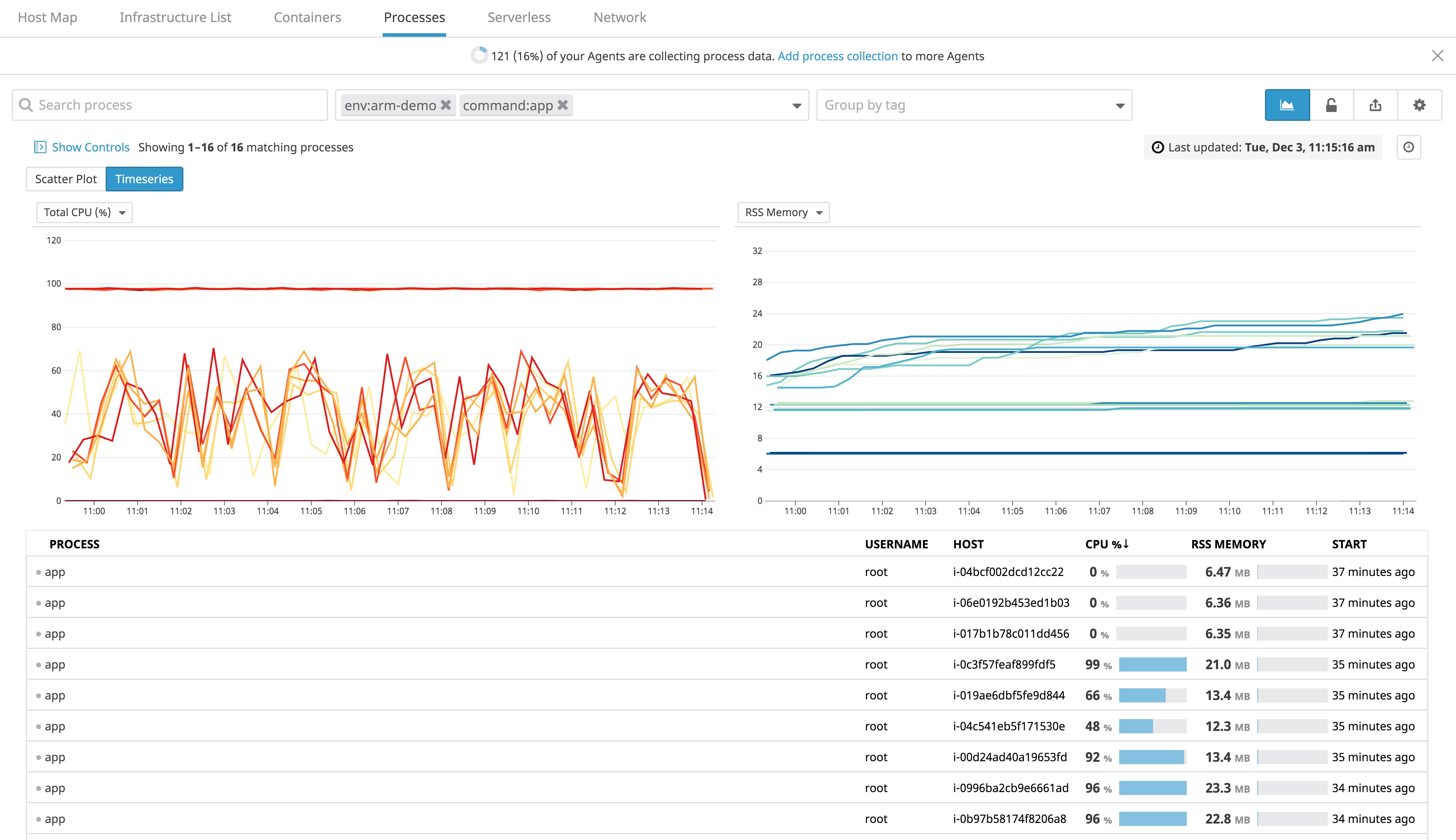Open the Total CPU (%) metric dropdown
1456x840 pixels.
tap(84, 212)
